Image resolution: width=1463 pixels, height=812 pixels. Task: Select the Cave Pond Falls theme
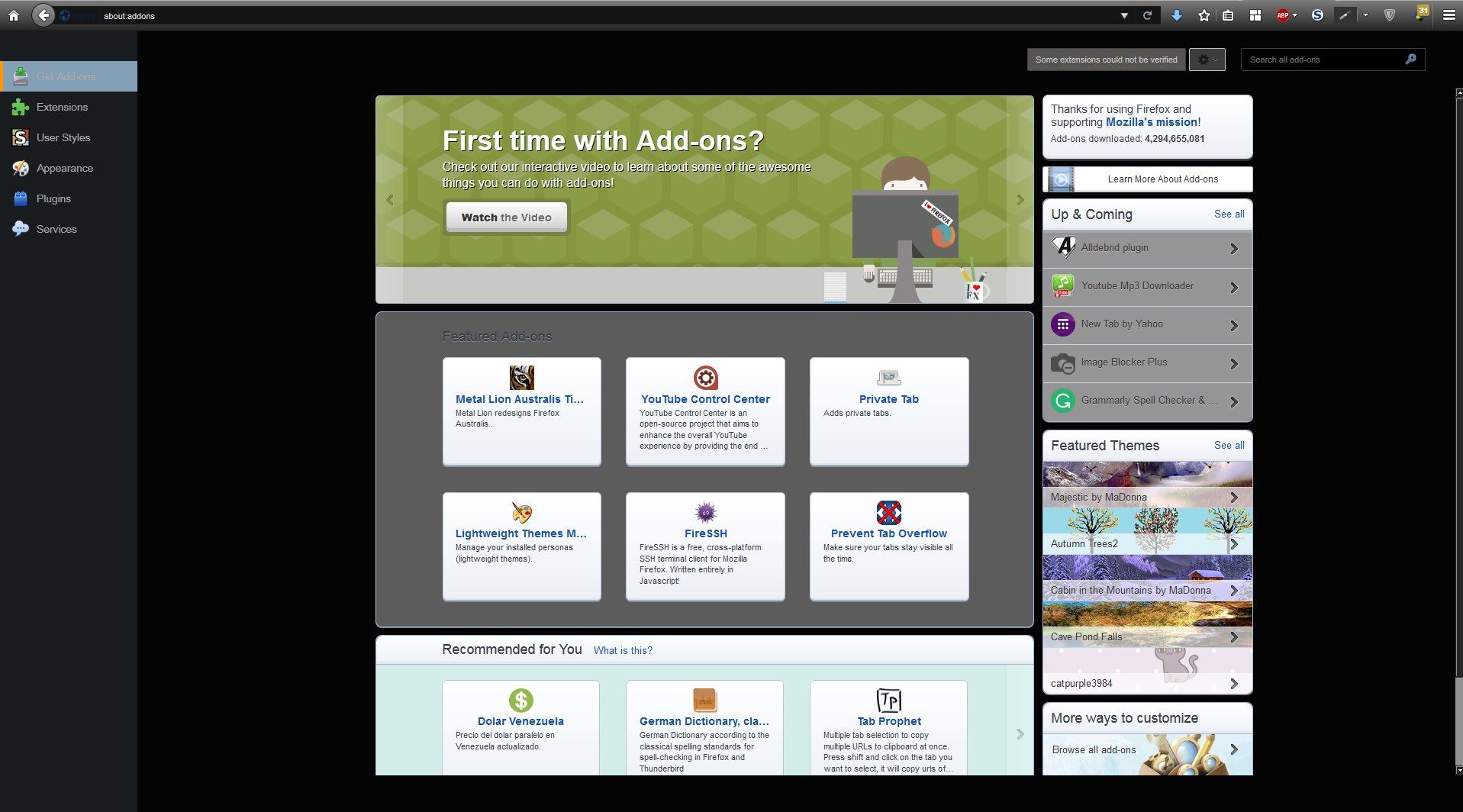coord(1148,624)
